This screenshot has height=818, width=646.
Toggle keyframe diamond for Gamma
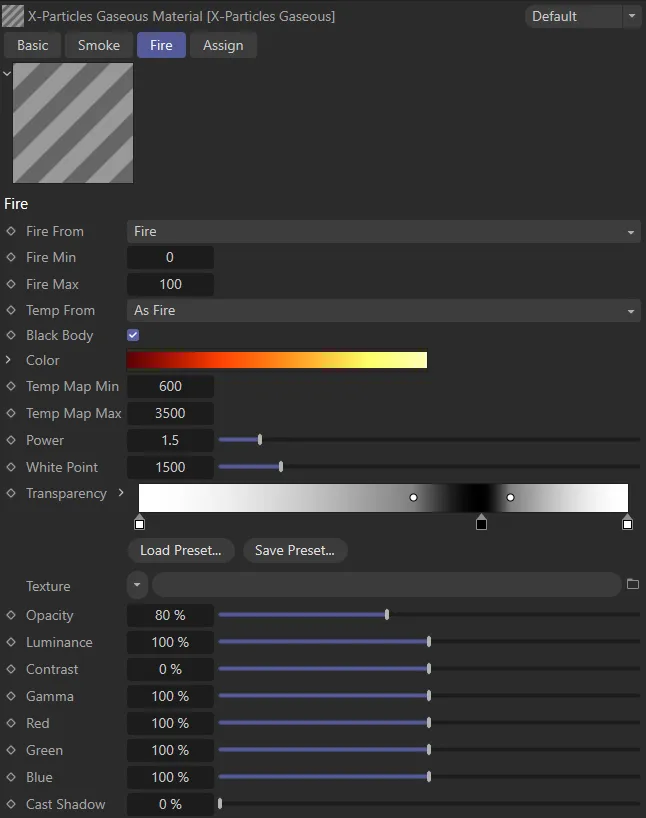[11, 696]
